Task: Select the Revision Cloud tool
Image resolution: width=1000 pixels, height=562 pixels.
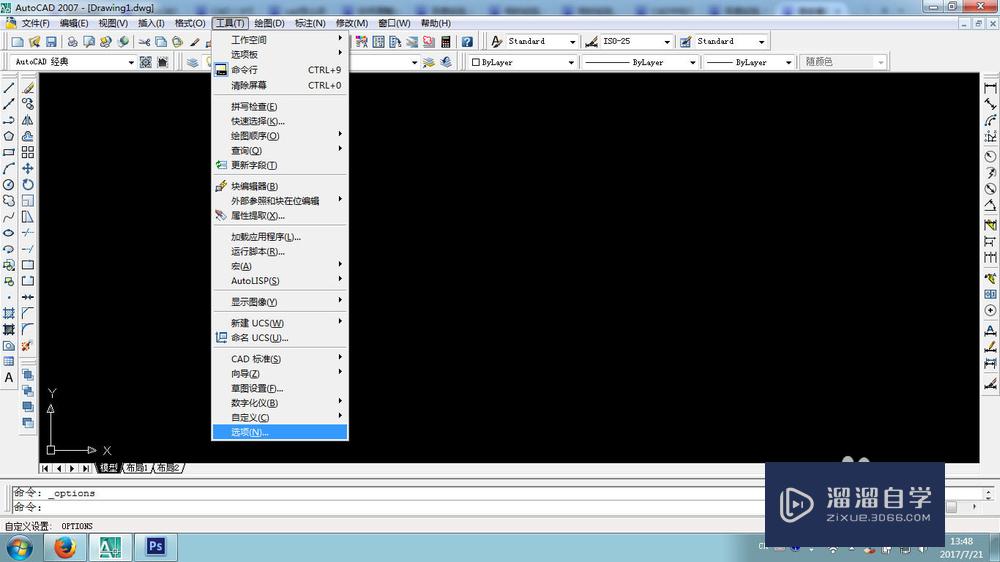Action: [x=9, y=200]
